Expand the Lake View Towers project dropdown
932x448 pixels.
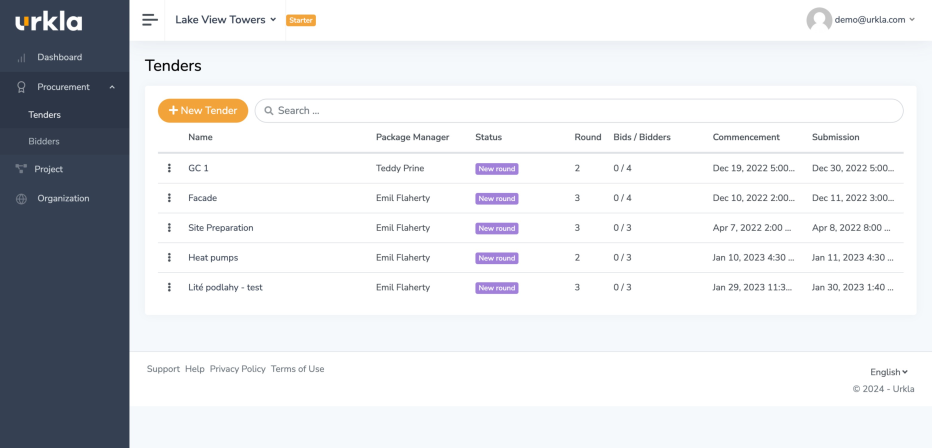pos(225,20)
